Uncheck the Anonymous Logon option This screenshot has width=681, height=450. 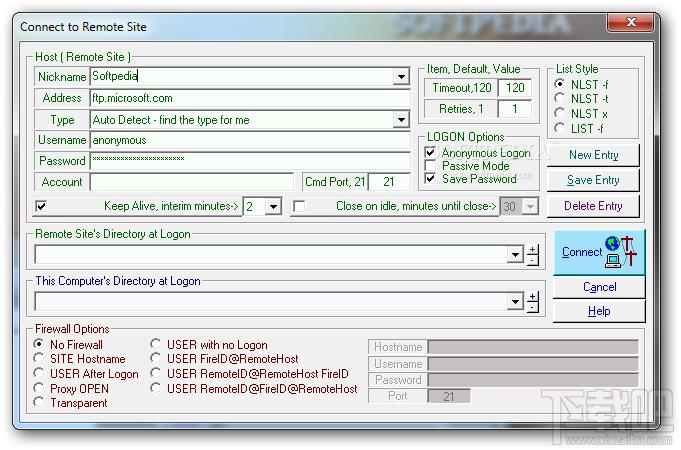[x=430, y=152]
